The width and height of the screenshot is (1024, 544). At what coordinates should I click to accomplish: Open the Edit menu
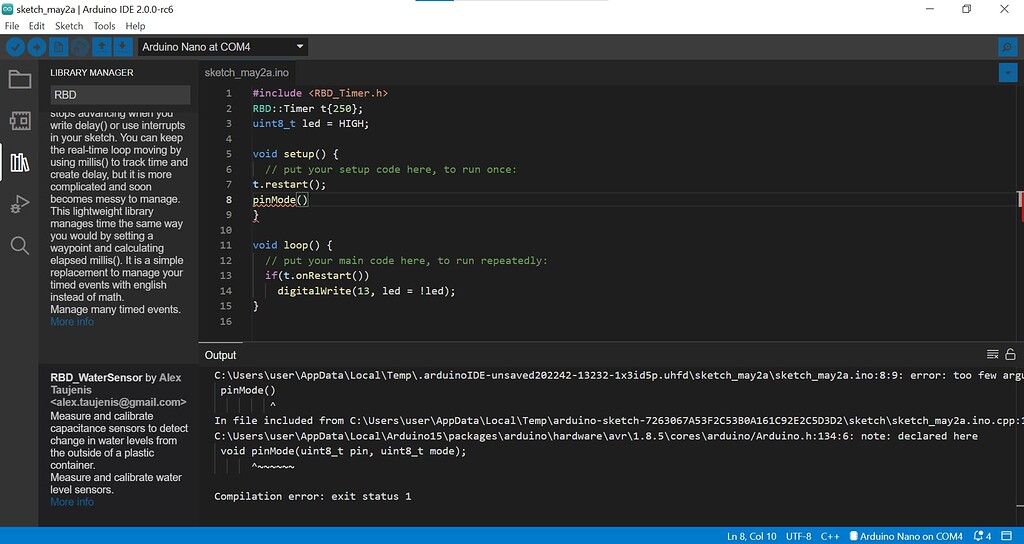coord(37,26)
